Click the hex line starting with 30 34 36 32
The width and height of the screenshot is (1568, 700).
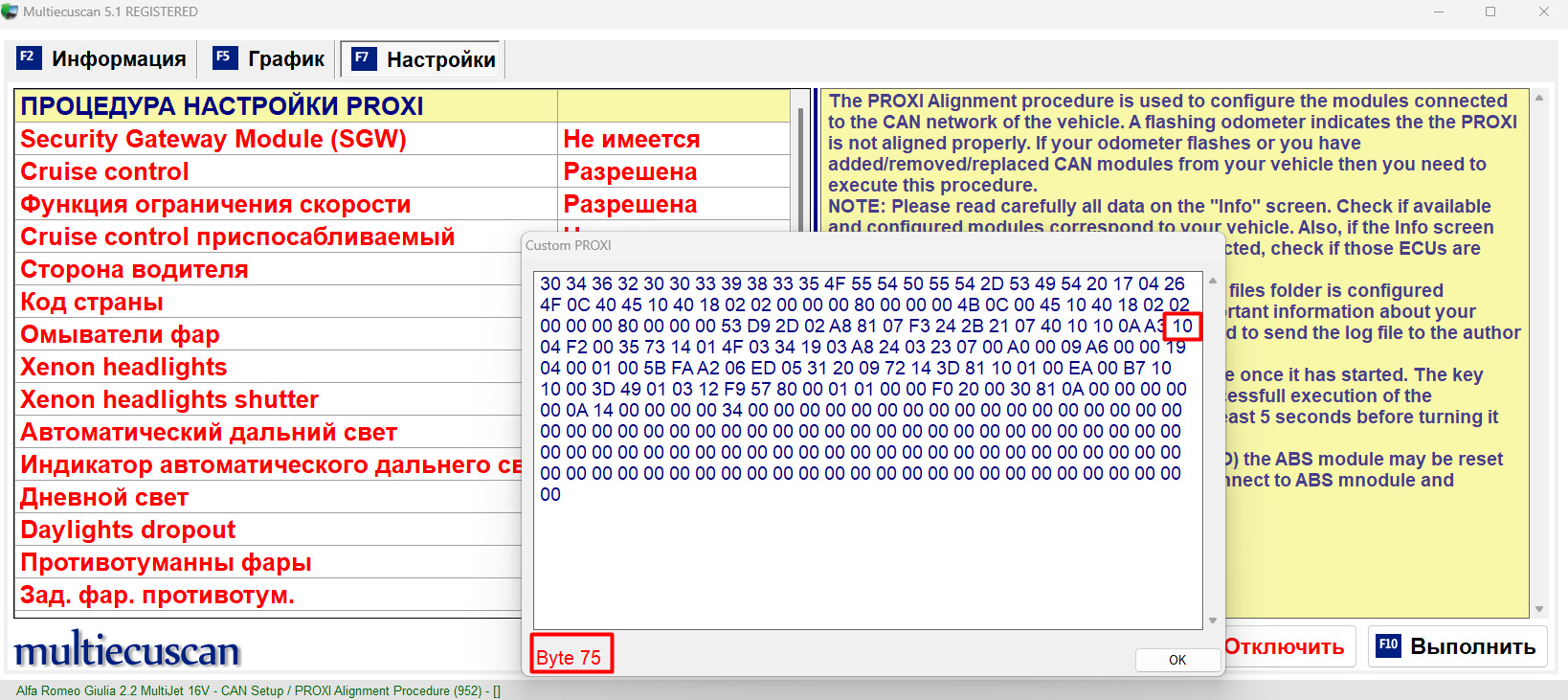[x=862, y=283]
